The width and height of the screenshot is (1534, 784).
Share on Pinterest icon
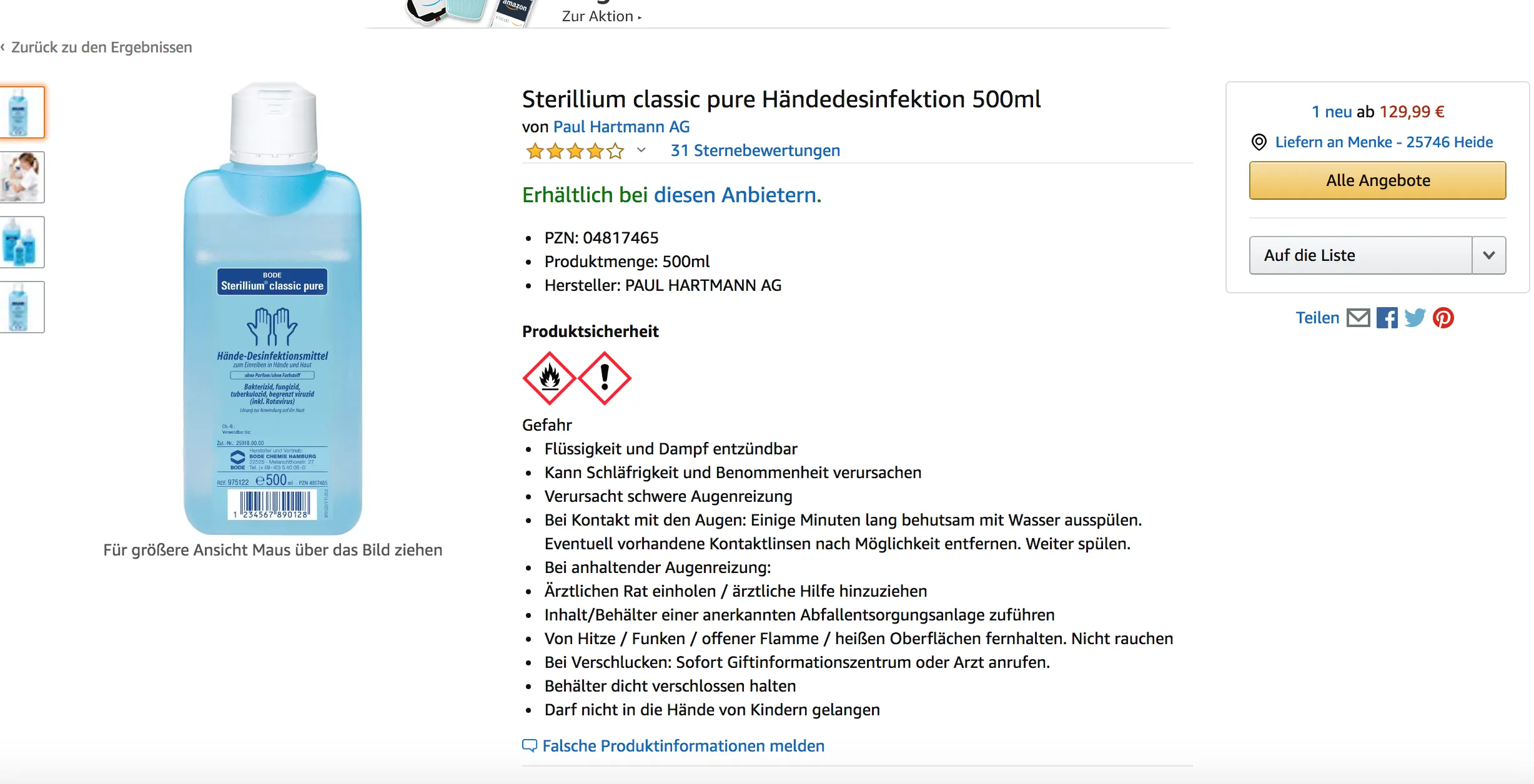point(1443,318)
